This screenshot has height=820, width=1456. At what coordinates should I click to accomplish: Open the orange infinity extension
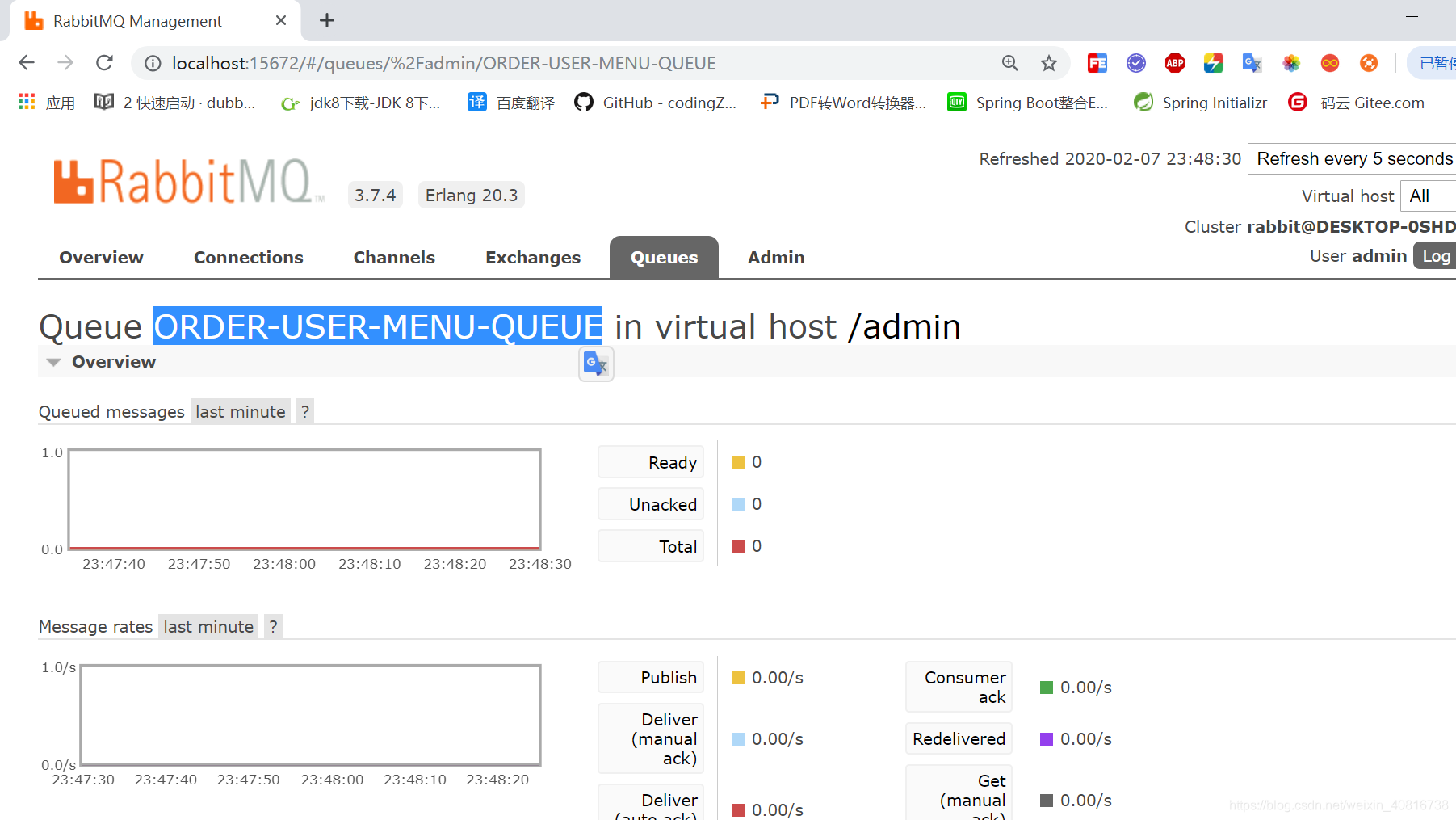1330,63
